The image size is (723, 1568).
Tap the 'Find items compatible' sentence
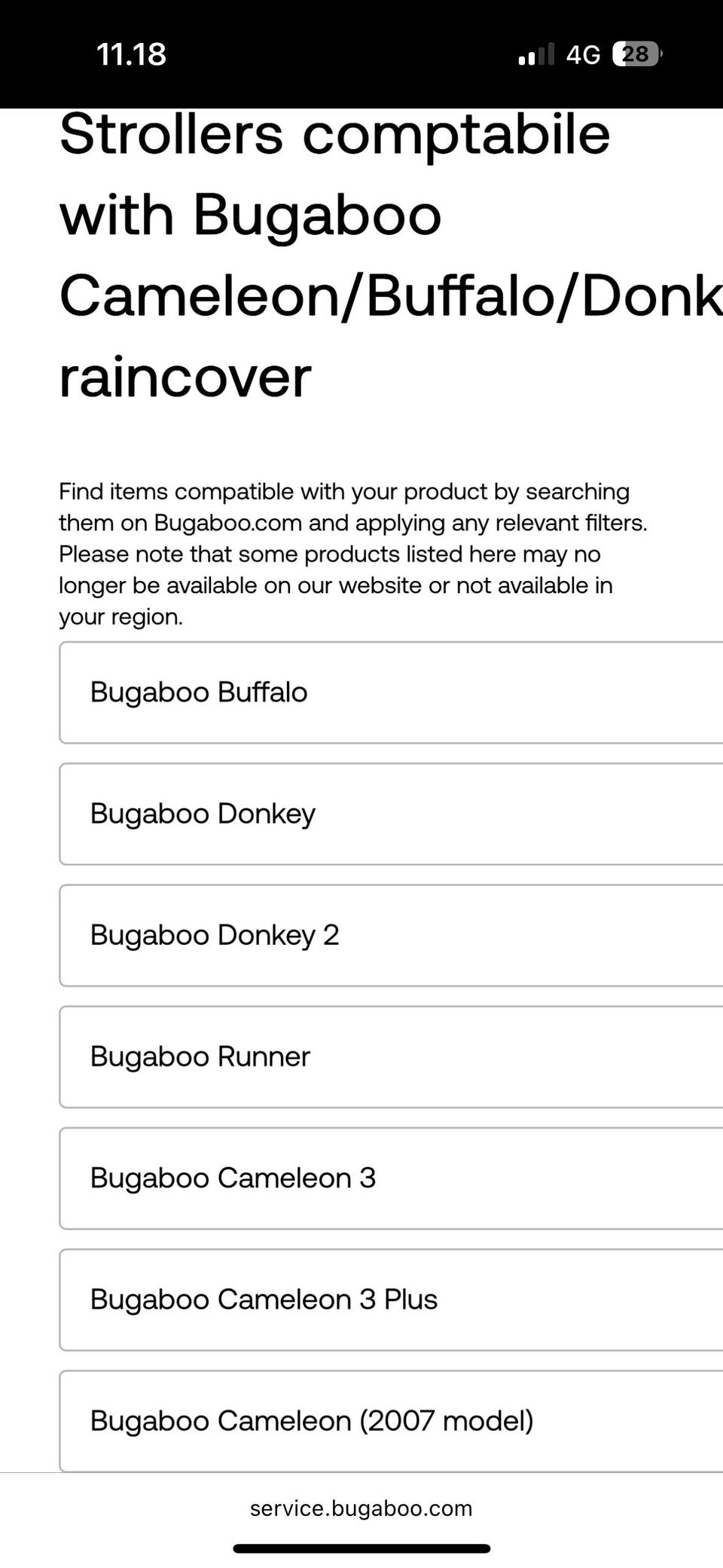pos(343,491)
